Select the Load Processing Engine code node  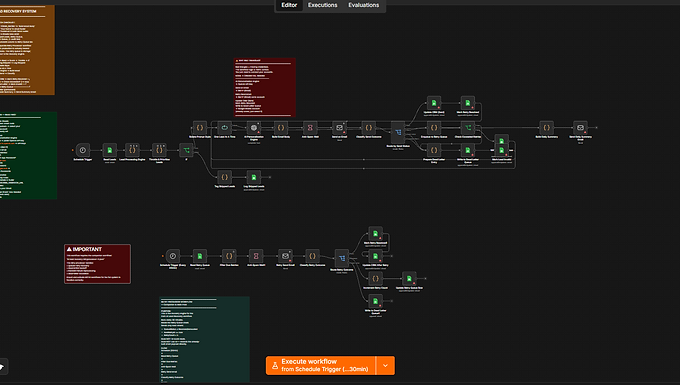[x=132, y=150]
